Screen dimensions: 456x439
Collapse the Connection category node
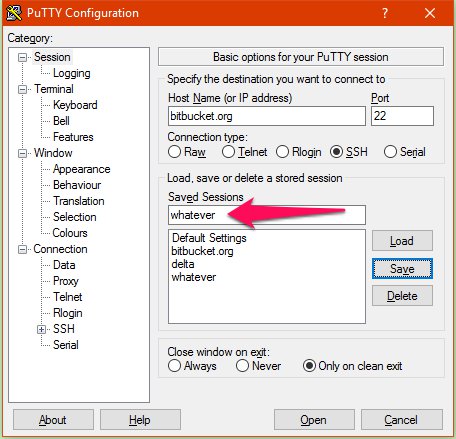[x=22, y=250]
